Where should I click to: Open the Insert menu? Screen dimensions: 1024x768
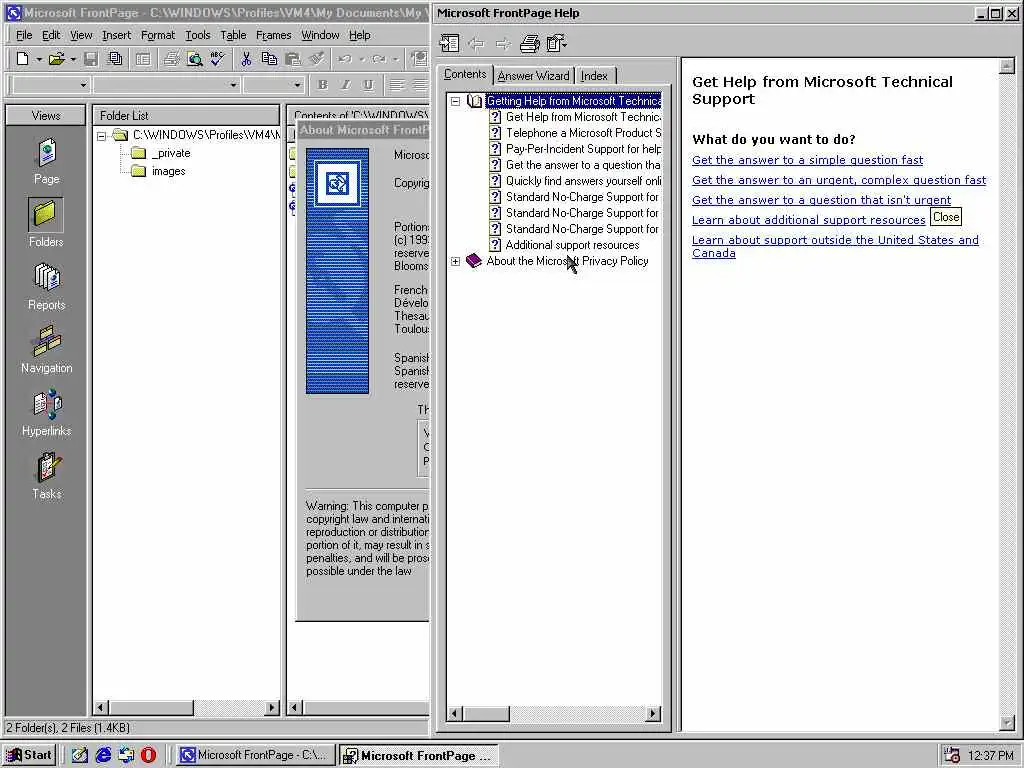(x=116, y=35)
